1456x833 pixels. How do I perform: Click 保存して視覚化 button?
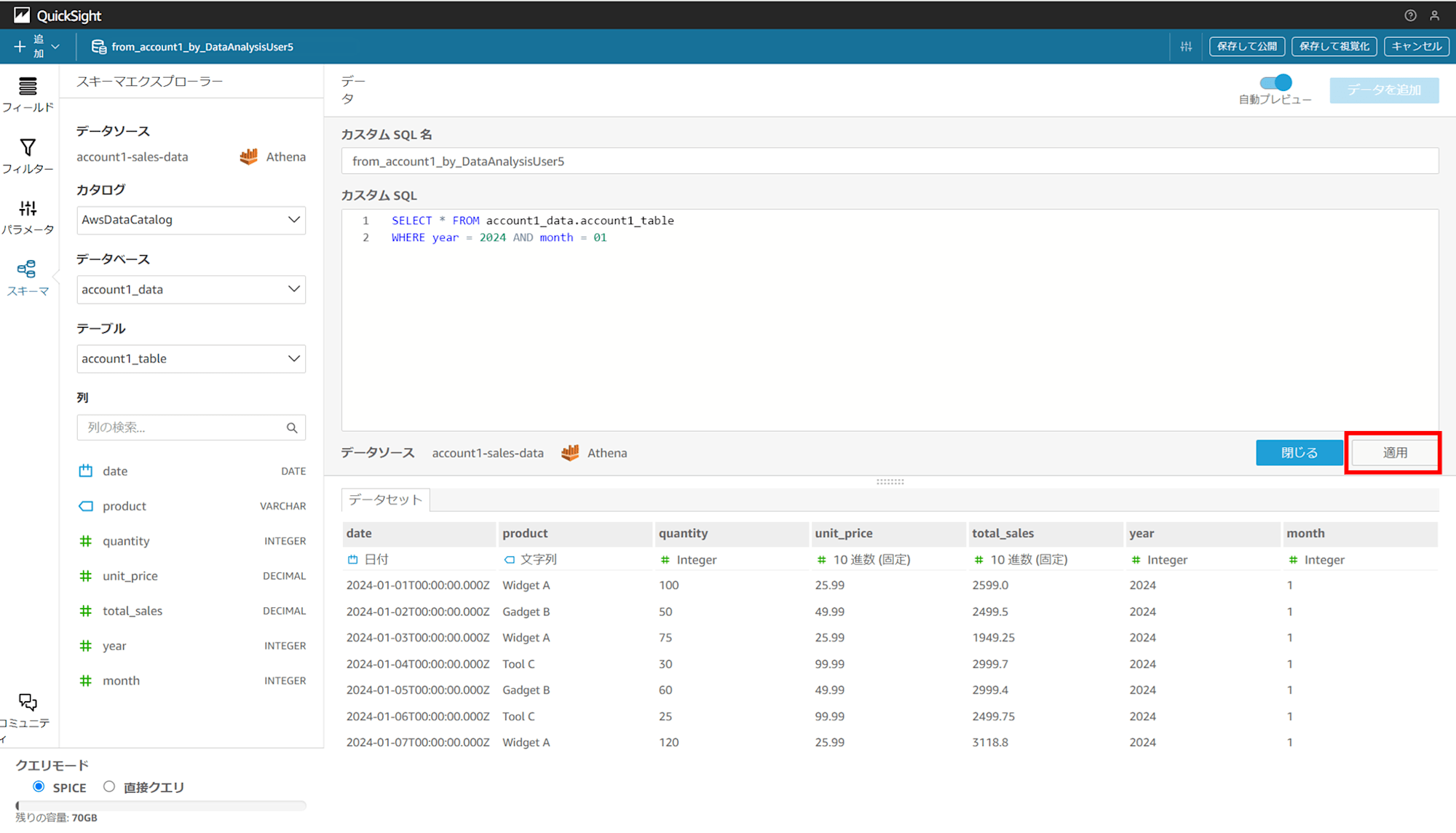(x=1334, y=47)
